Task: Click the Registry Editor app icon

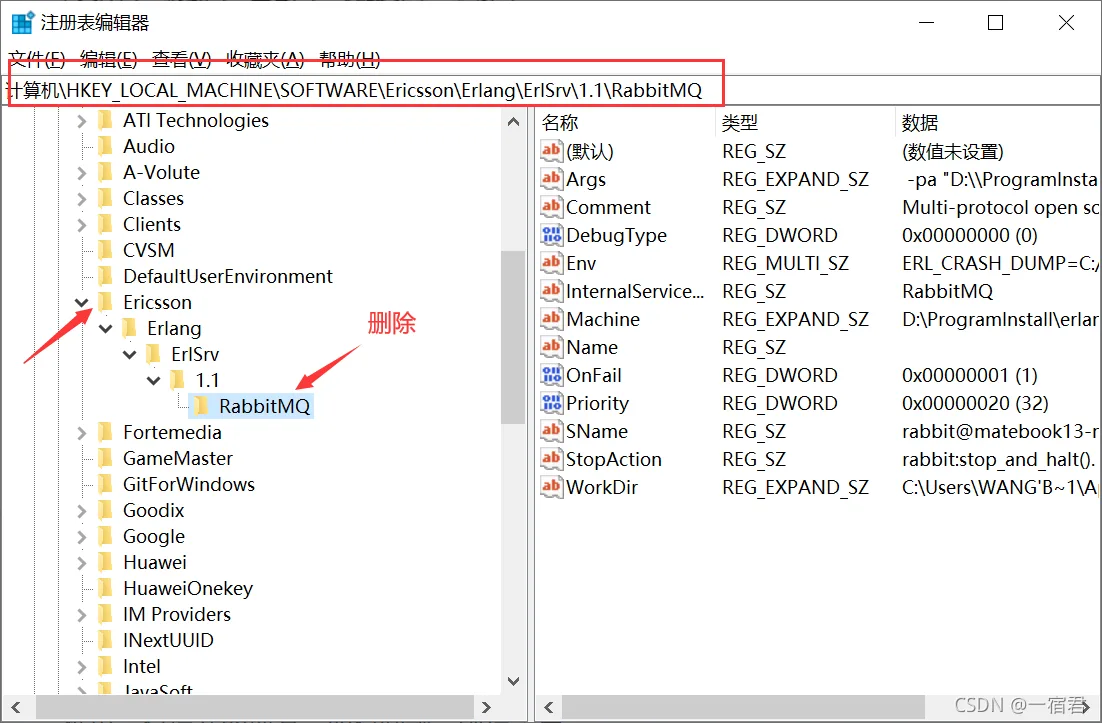Action: [22, 22]
